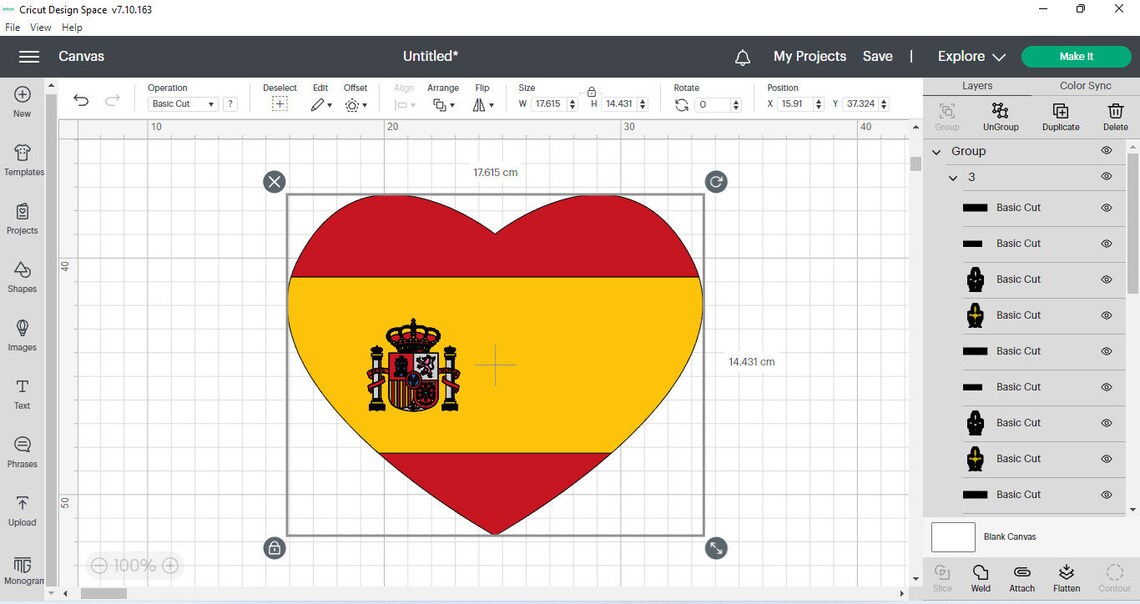Select the Duplicate icon in Layers panel
Screen dimensions: 1140x604
click(x=1060, y=114)
